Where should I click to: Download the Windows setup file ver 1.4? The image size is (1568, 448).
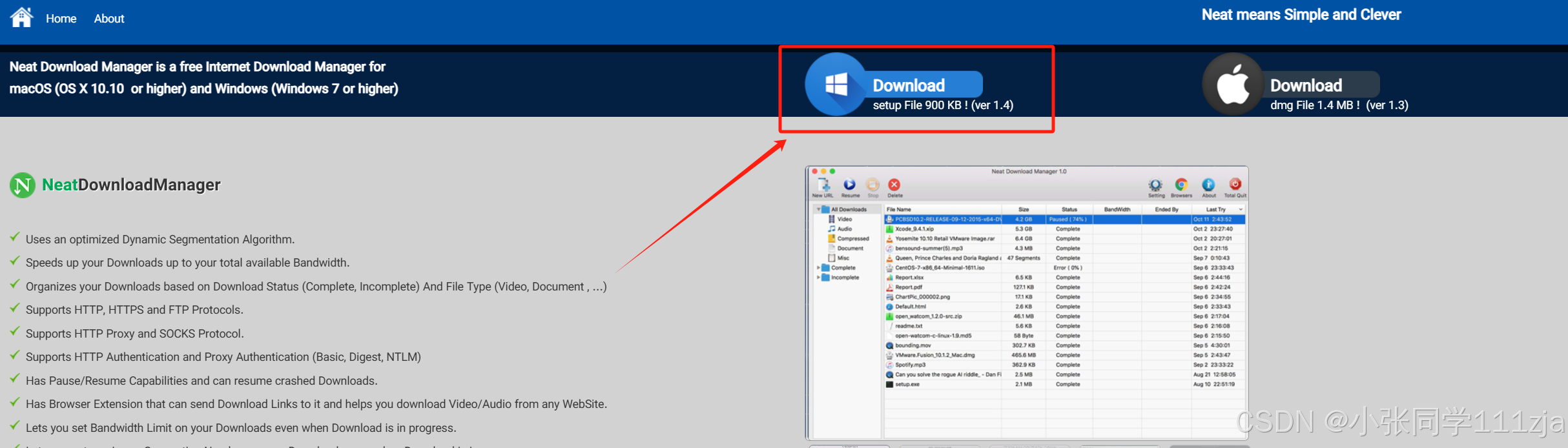pos(923,85)
